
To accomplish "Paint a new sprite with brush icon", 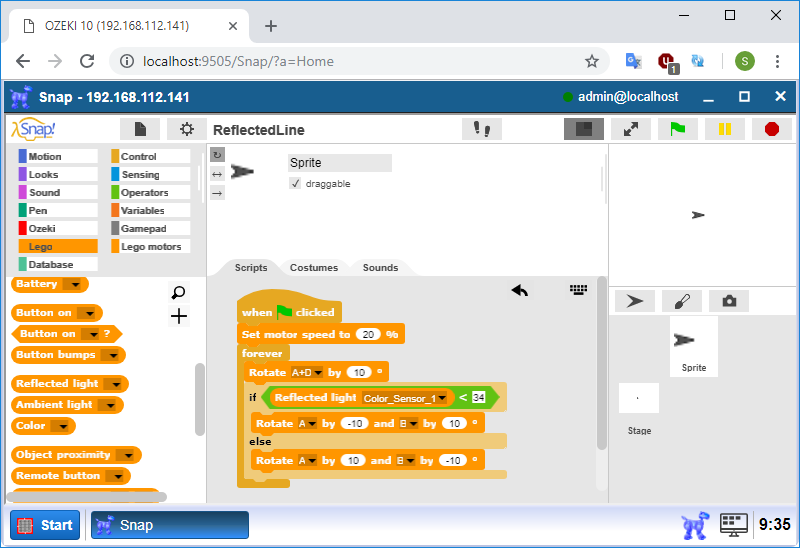I will click(681, 301).
